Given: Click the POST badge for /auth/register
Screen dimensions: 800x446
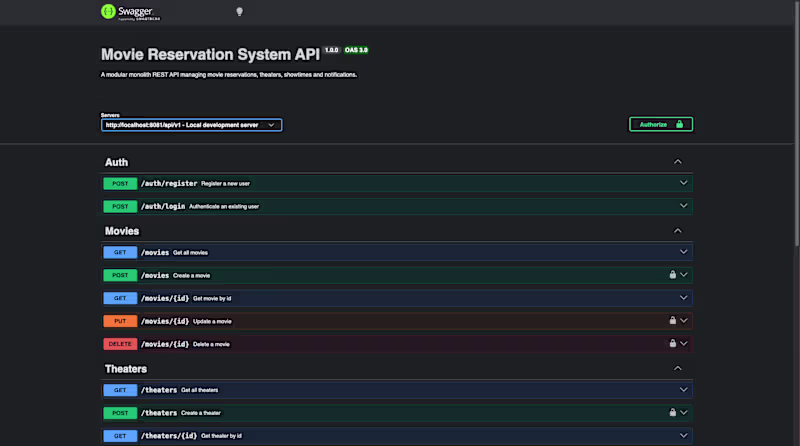Looking at the screenshot, I should point(120,184).
